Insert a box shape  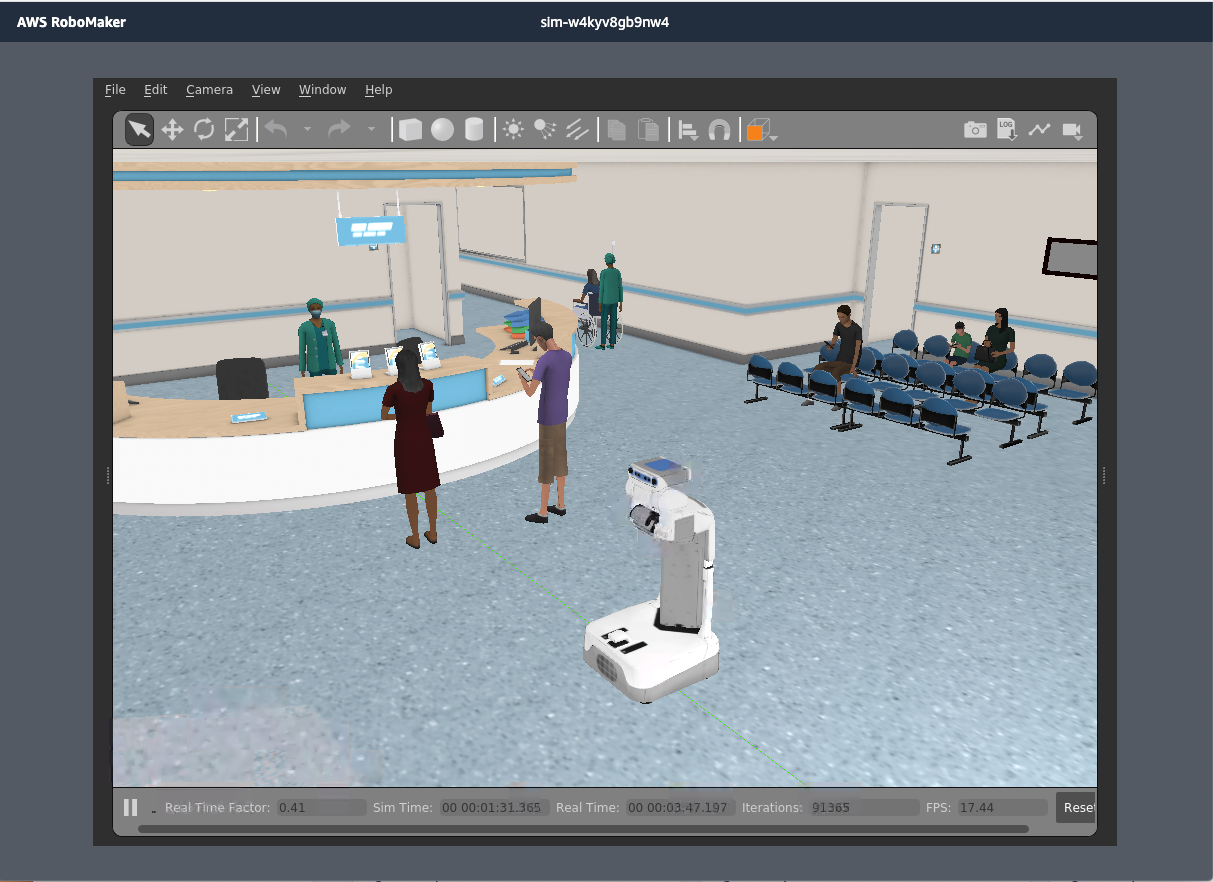click(410, 129)
